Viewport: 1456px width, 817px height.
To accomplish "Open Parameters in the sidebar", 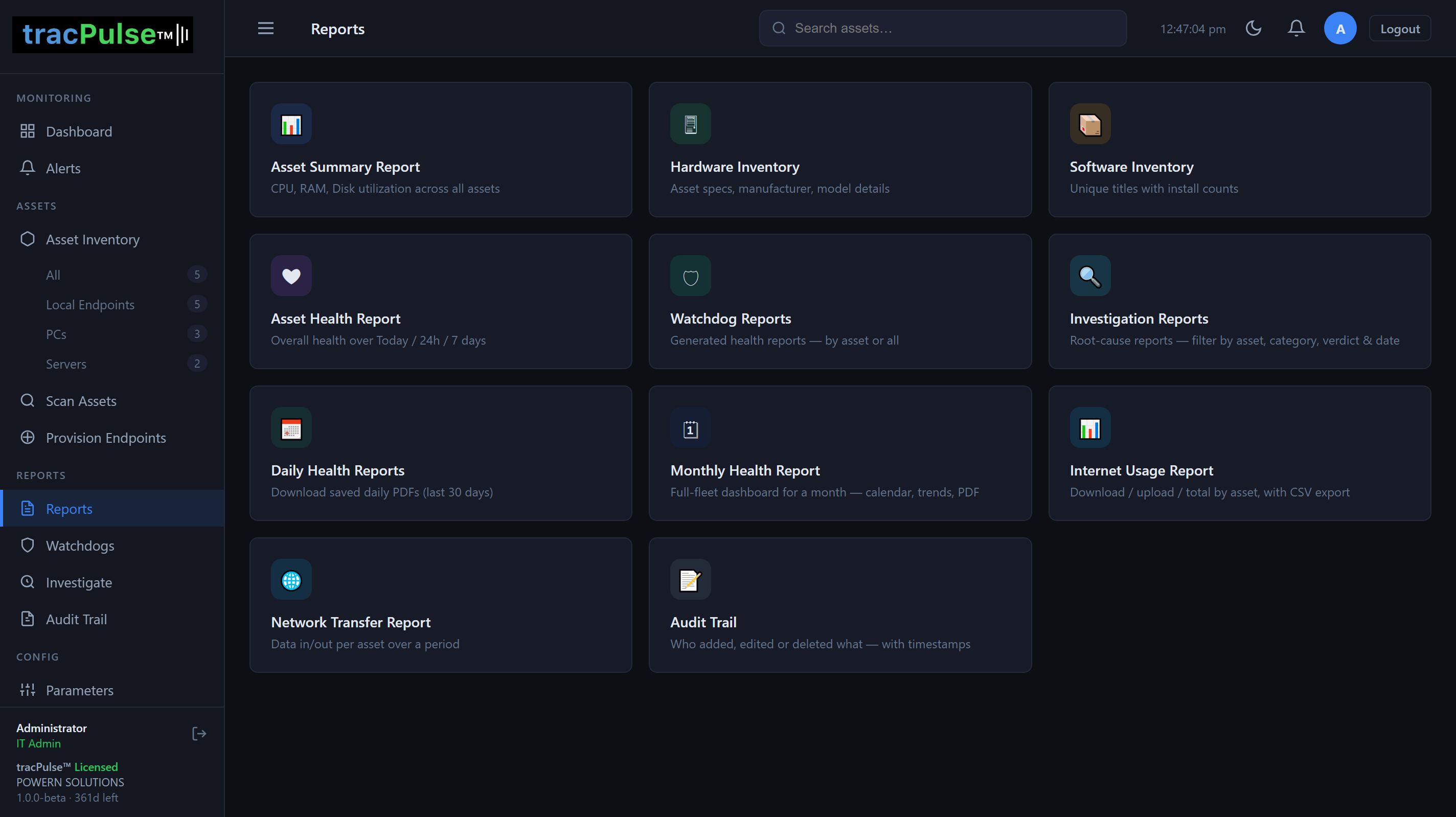I will click(112, 690).
